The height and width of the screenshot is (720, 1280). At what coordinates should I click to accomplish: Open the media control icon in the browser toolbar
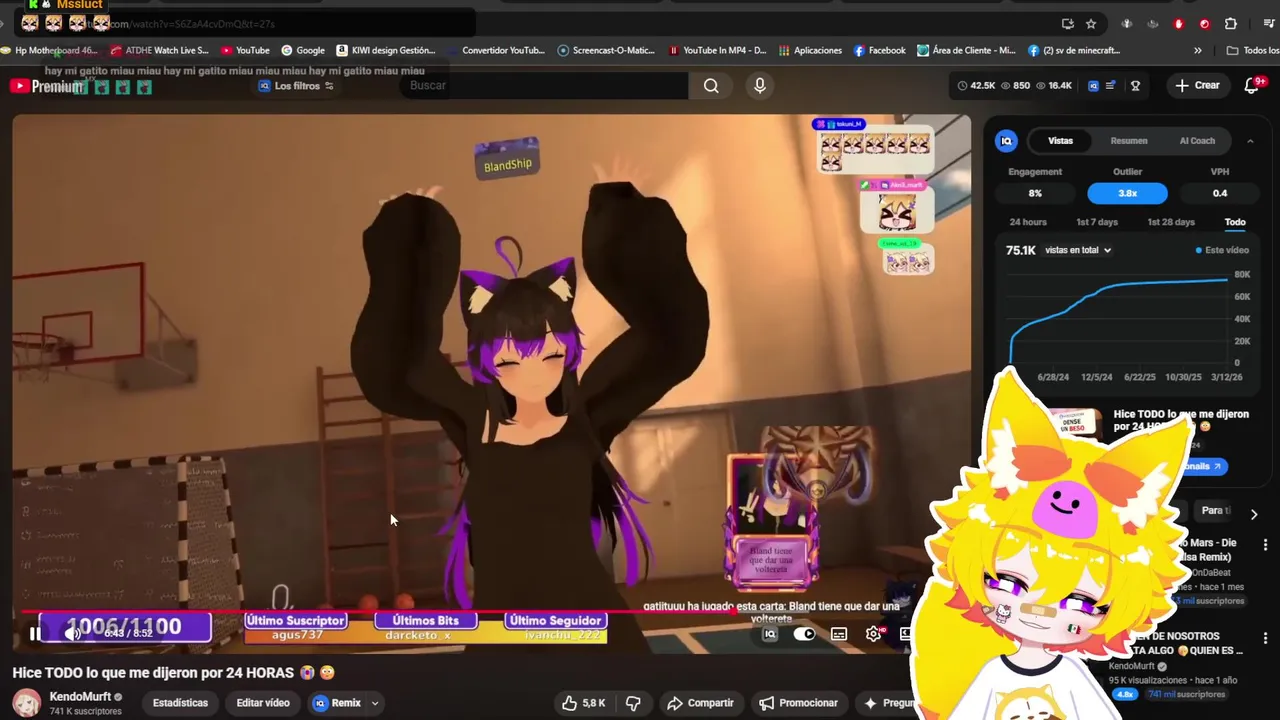[1269, 24]
